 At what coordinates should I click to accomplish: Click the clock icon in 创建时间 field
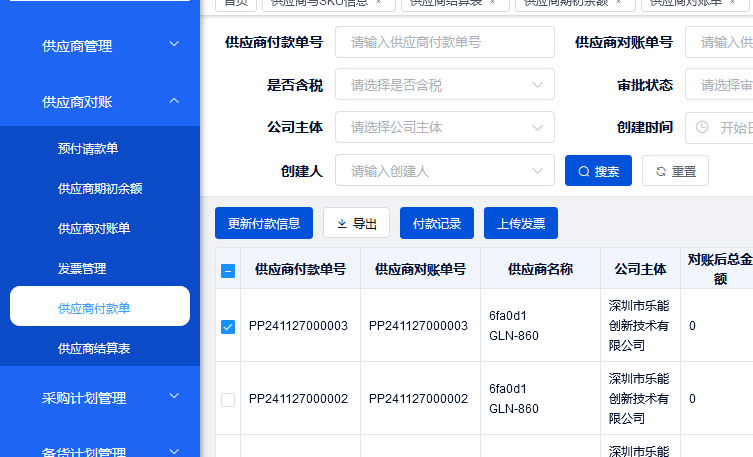[702, 127]
